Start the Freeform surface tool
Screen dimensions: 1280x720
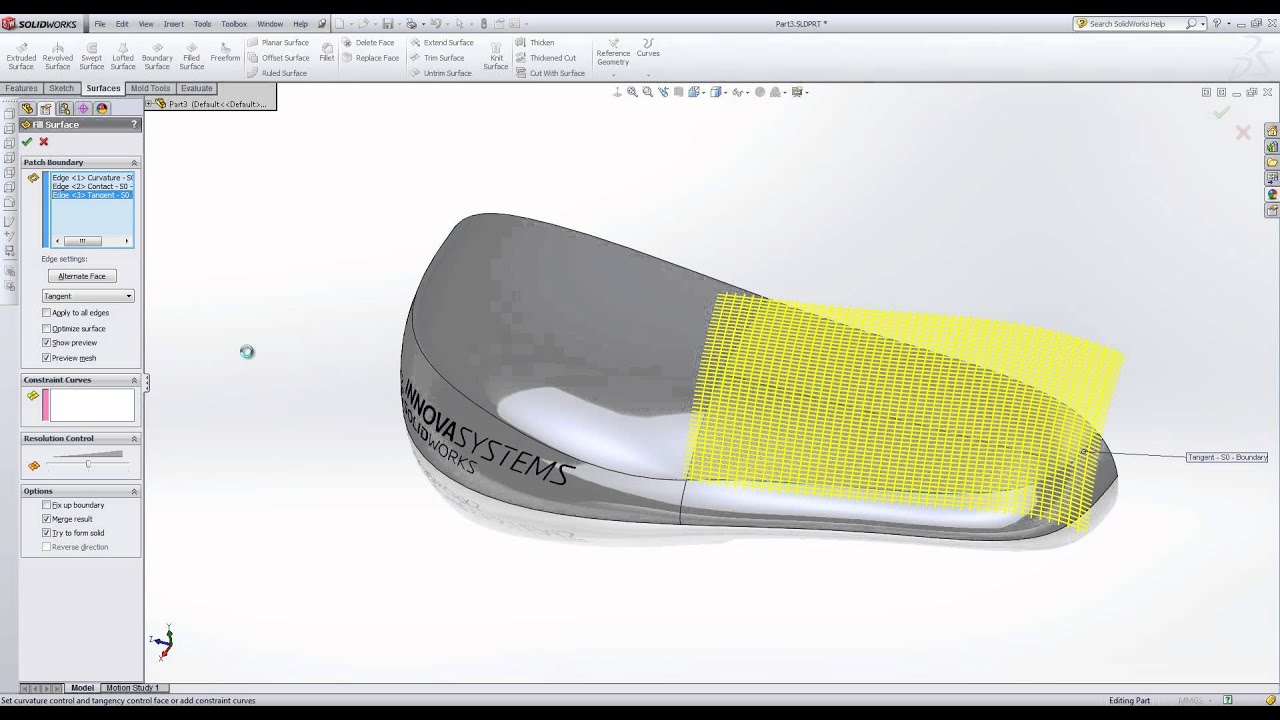pyautogui.click(x=225, y=51)
